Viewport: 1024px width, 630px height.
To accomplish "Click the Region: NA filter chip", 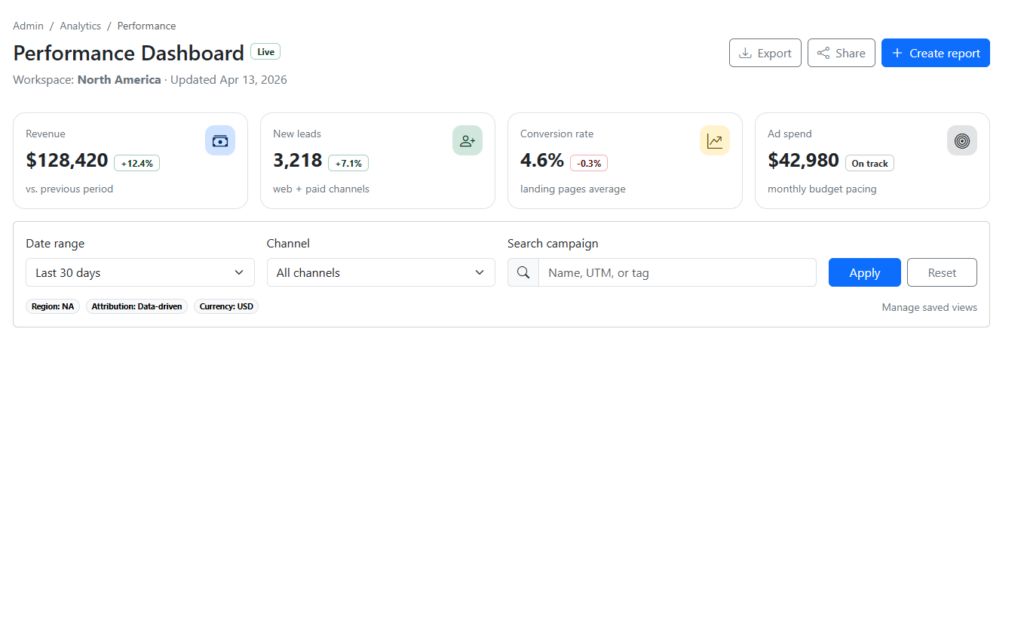I will point(53,307).
